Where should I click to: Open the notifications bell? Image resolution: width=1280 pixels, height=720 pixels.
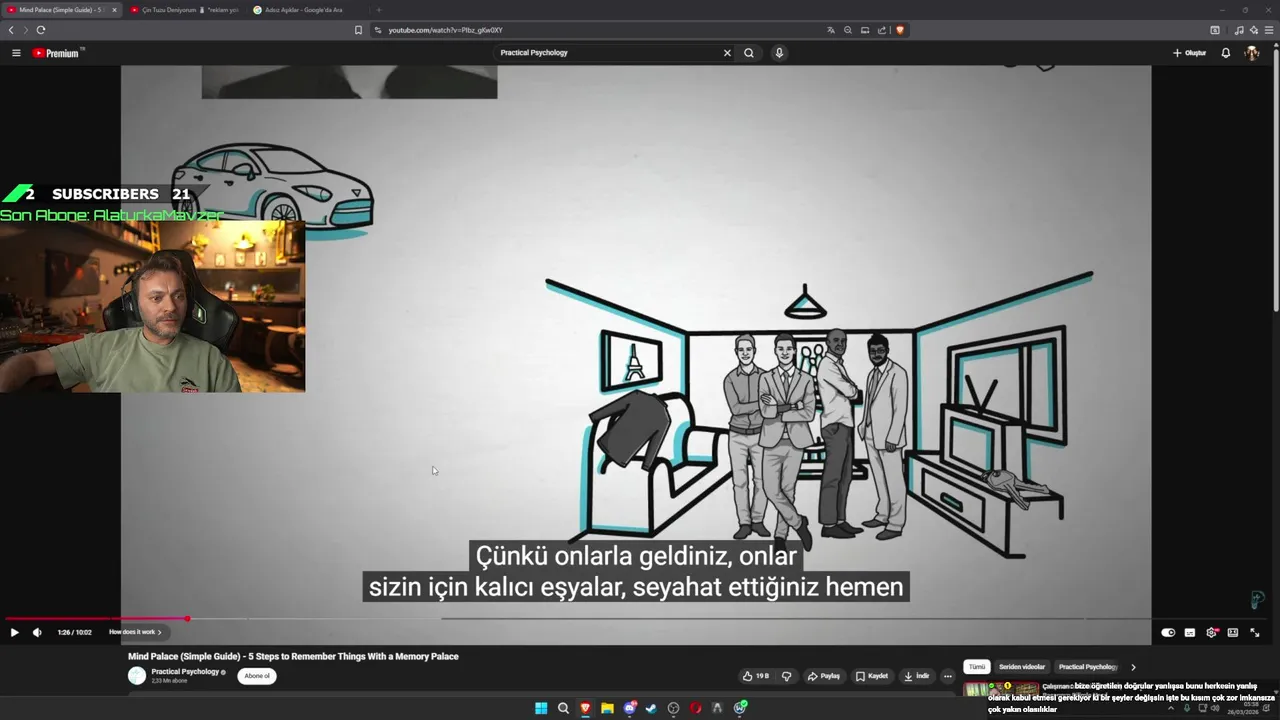1226,53
